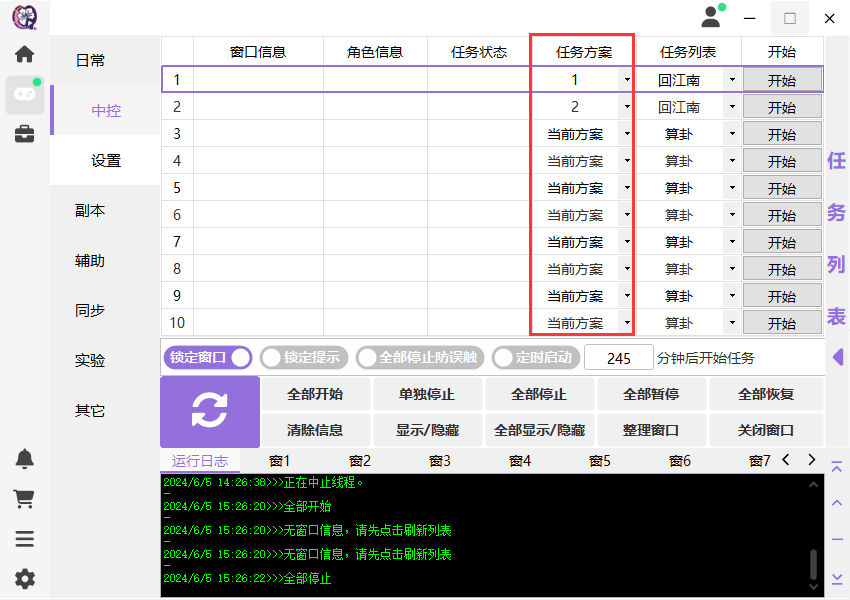Click the 全部停止 button
The height and width of the screenshot is (600, 850).
coord(539,394)
